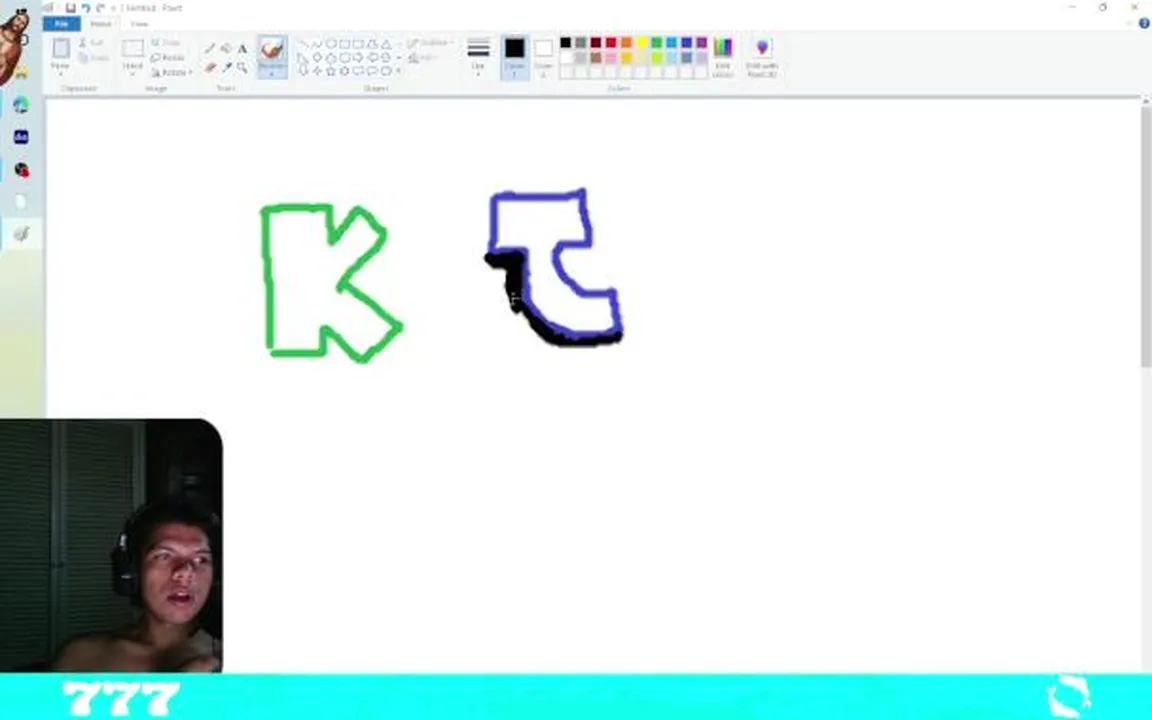
Task: Click the rectangular Select tool button
Action: pyautogui.click(x=132, y=50)
